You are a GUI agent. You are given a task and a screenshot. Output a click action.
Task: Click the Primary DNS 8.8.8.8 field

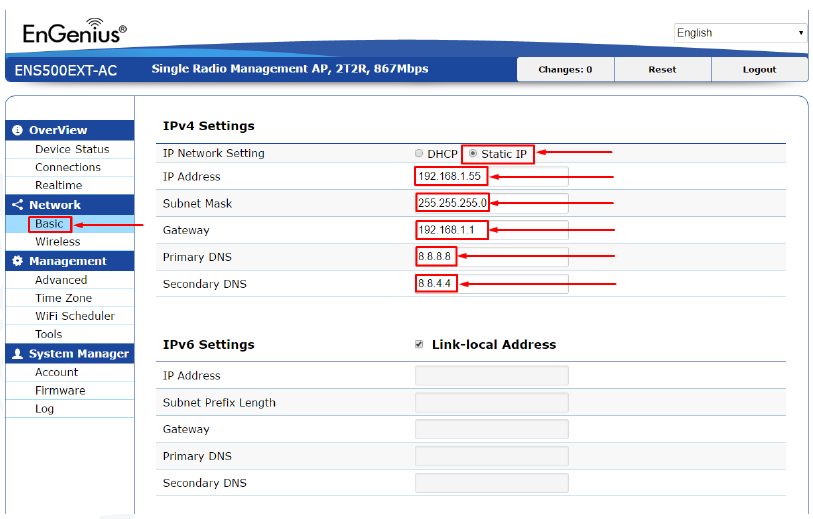(492, 257)
